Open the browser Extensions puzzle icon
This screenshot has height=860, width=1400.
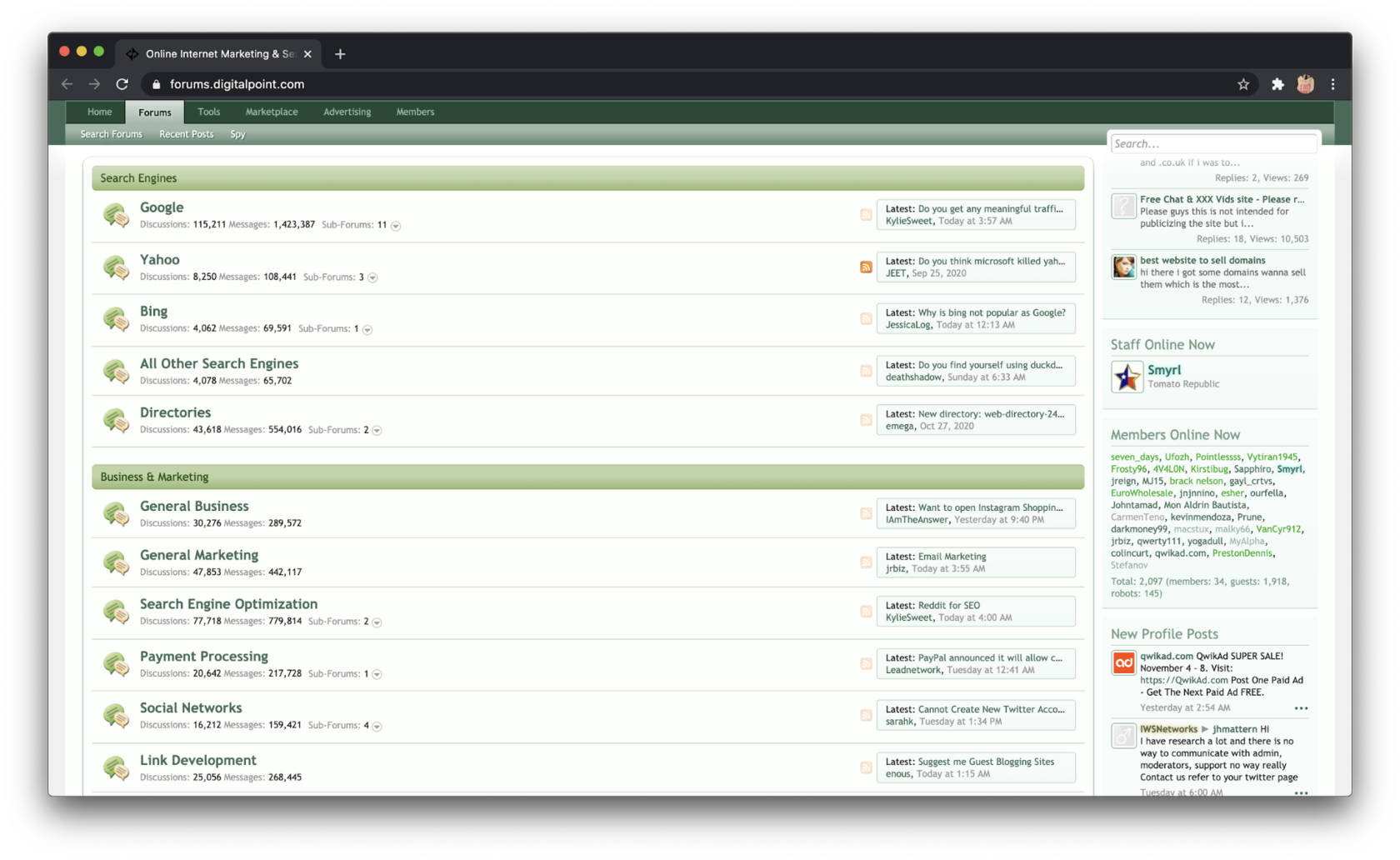1277,84
